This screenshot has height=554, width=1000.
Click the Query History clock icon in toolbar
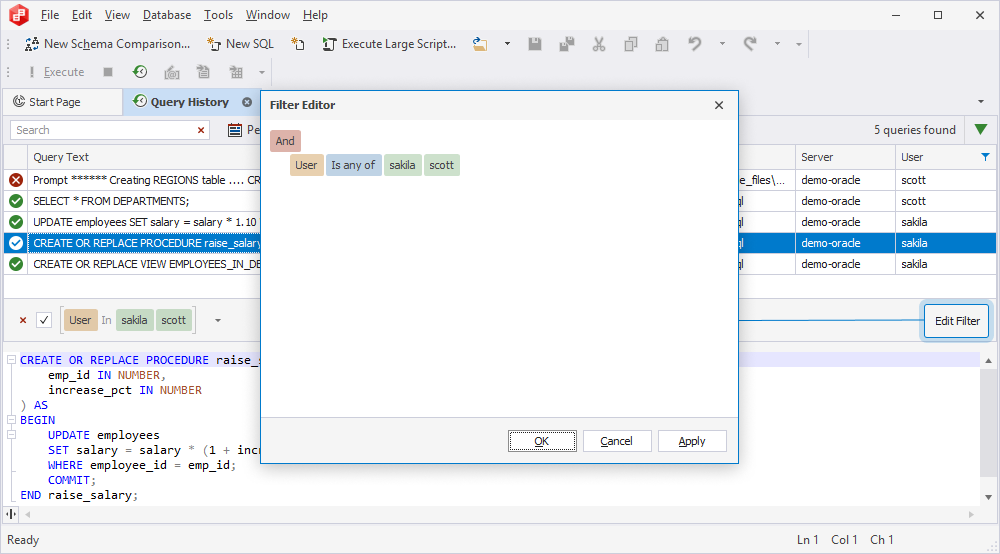[x=140, y=72]
